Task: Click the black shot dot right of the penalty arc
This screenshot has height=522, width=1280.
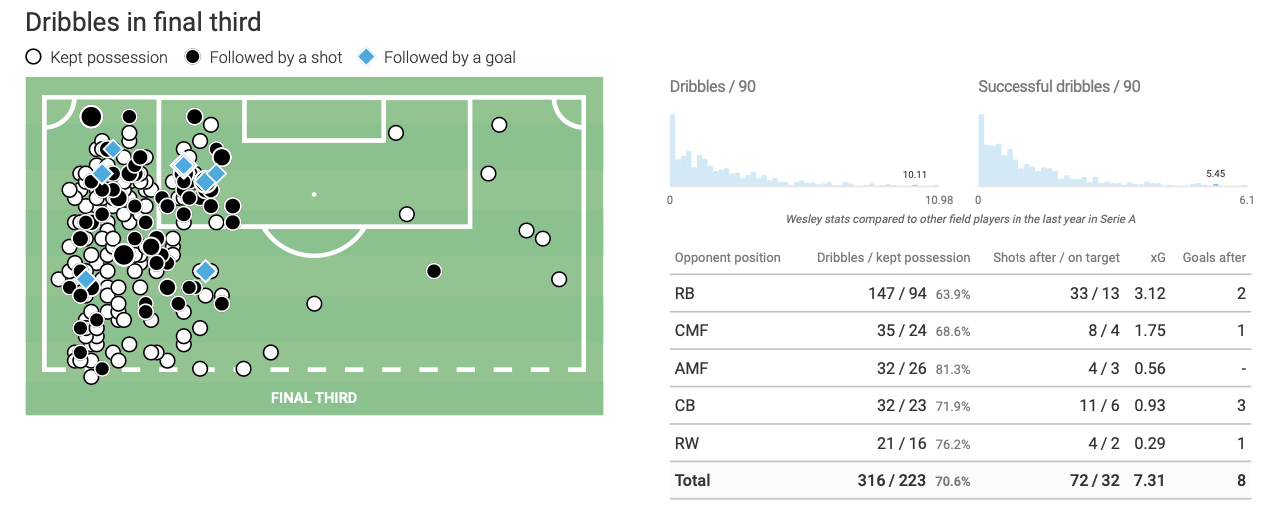Action: point(434,271)
